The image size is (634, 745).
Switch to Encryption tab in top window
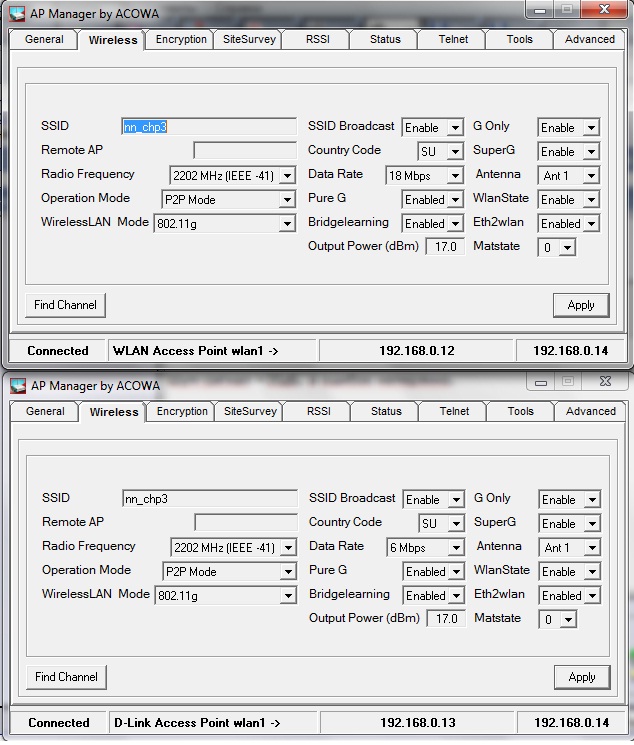pyautogui.click(x=181, y=39)
